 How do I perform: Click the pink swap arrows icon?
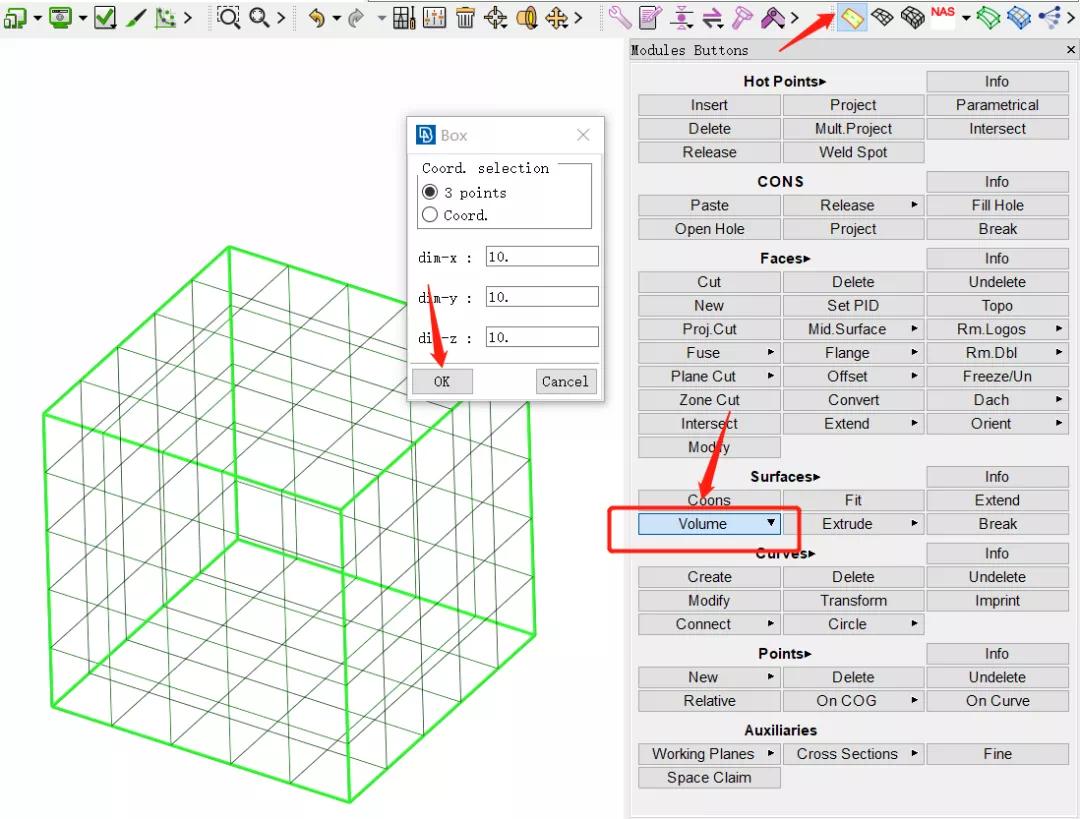click(712, 17)
